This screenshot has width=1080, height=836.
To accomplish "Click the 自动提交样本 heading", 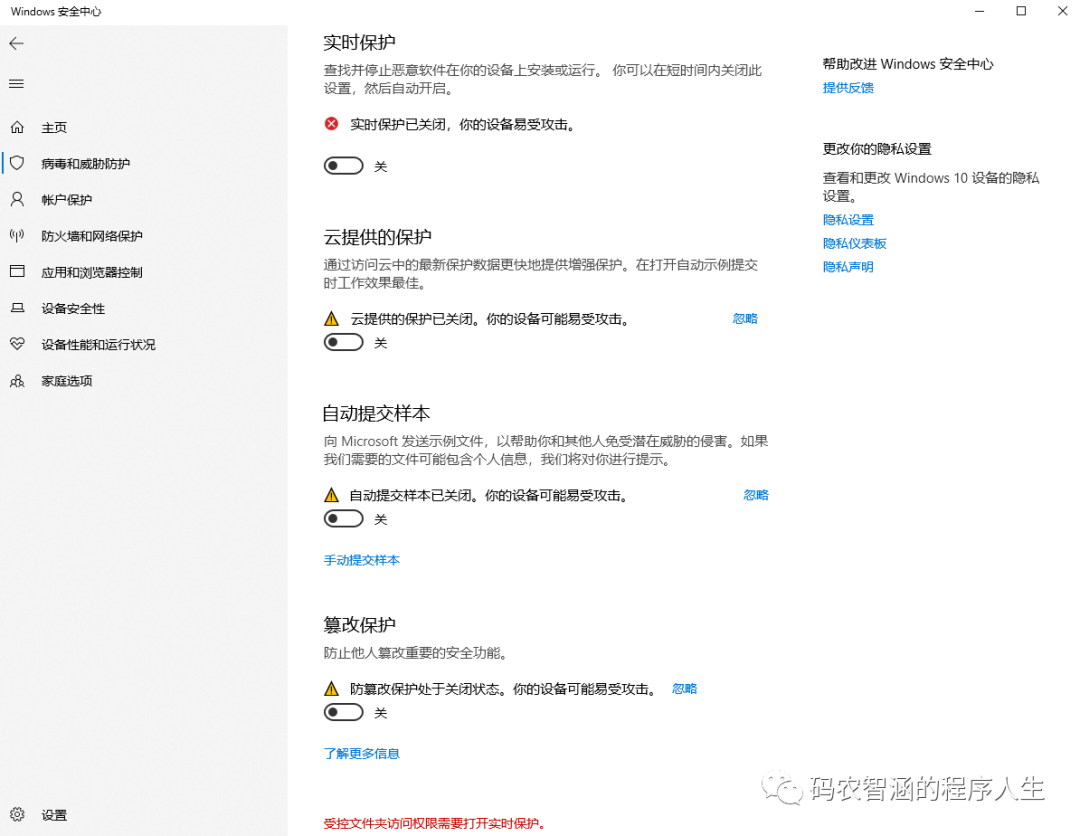I will [x=376, y=413].
